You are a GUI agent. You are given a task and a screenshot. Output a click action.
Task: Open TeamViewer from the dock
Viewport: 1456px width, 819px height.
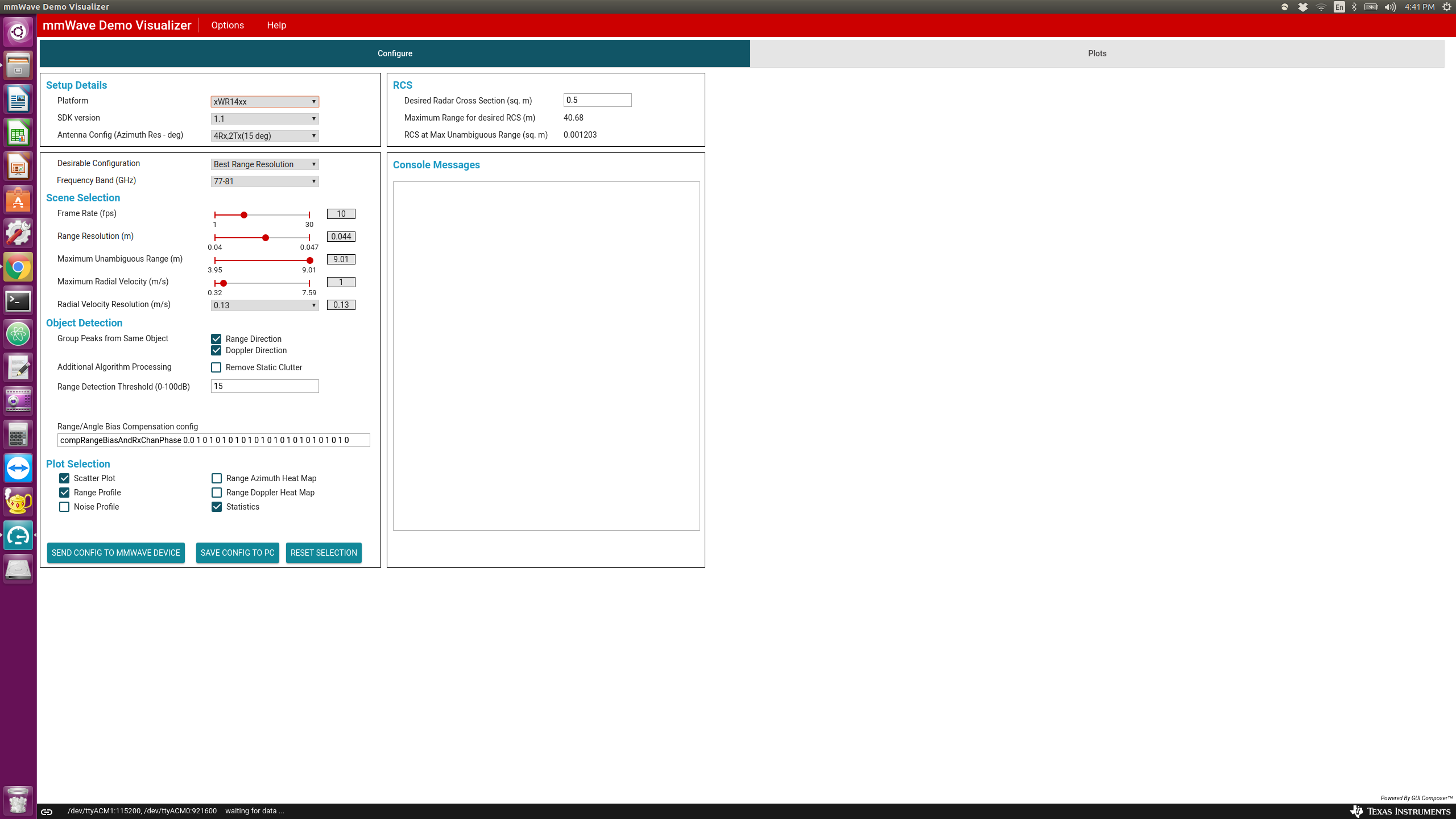18,469
